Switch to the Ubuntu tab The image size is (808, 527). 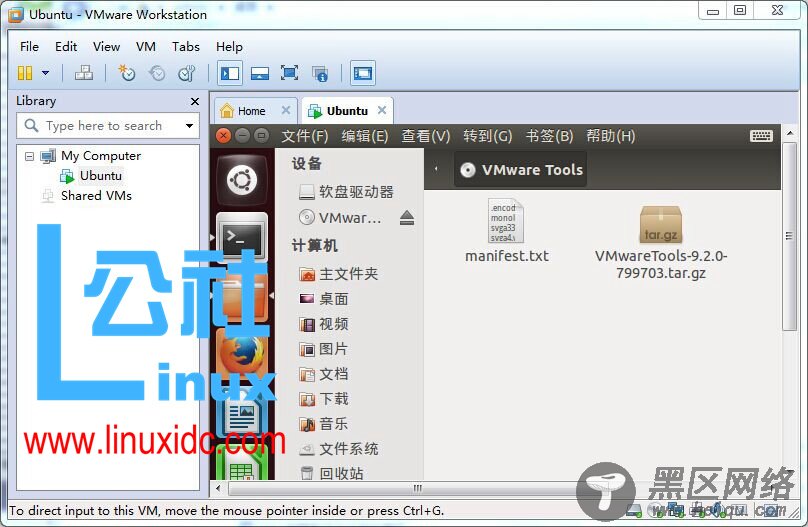(347, 111)
